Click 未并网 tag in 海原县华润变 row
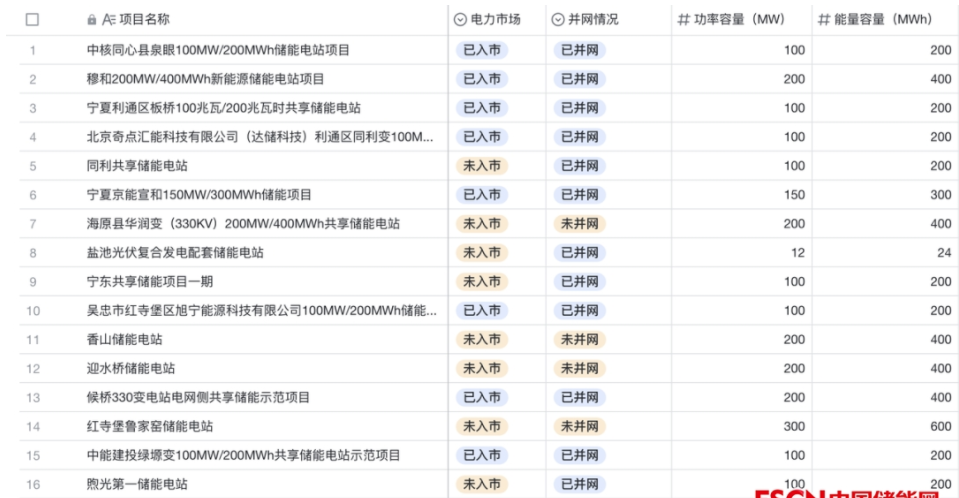The image size is (959, 498). pos(580,224)
